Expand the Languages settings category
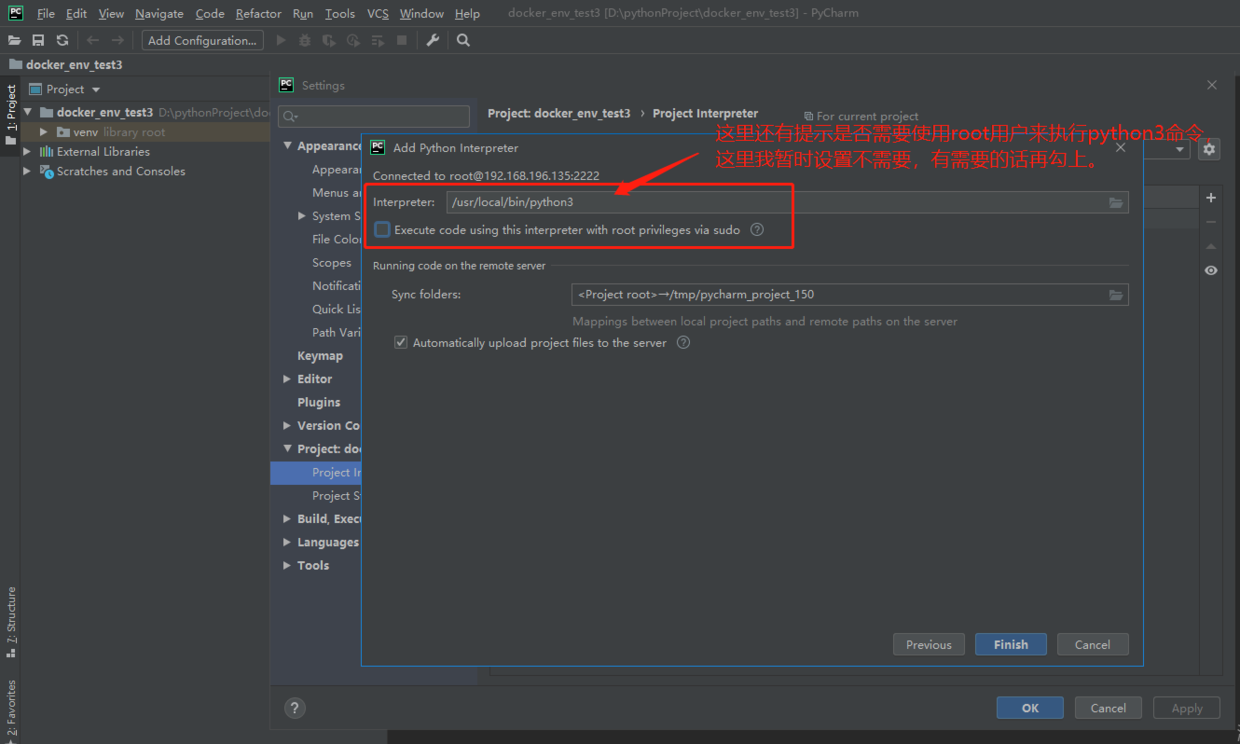Screen dimensions: 1240x744 288,542
